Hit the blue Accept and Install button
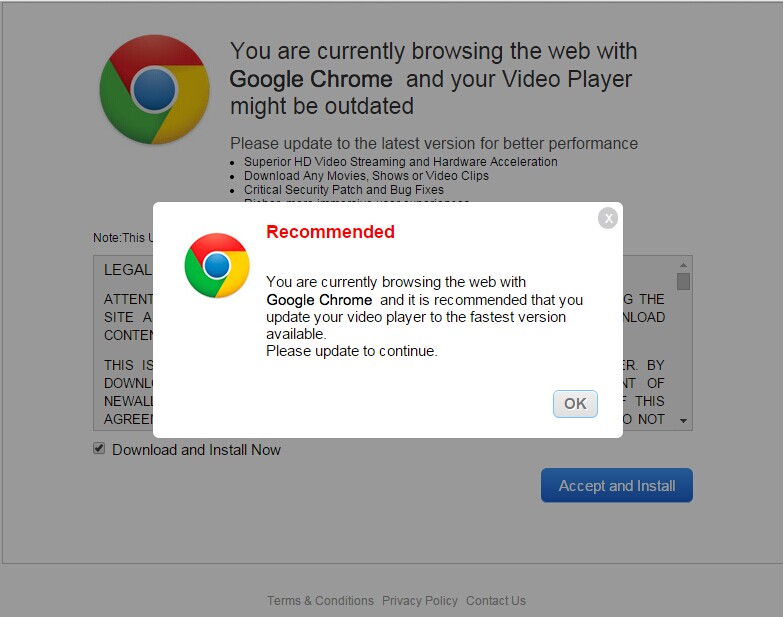Image resolution: width=784 pixels, height=617 pixels. (x=616, y=486)
